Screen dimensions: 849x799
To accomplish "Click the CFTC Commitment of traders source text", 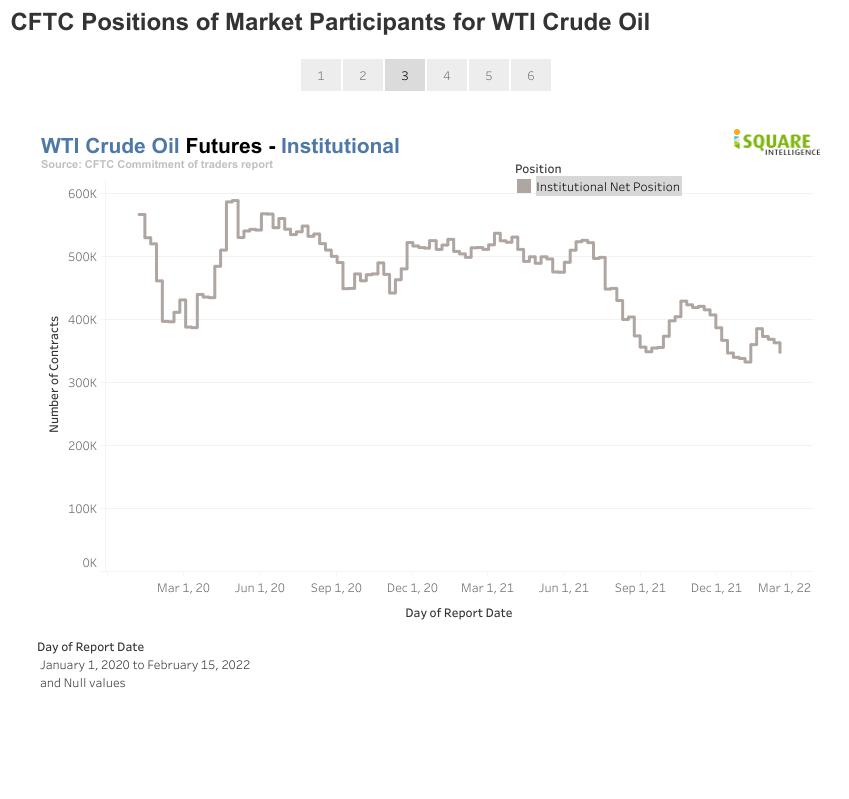I will click(x=157, y=164).
